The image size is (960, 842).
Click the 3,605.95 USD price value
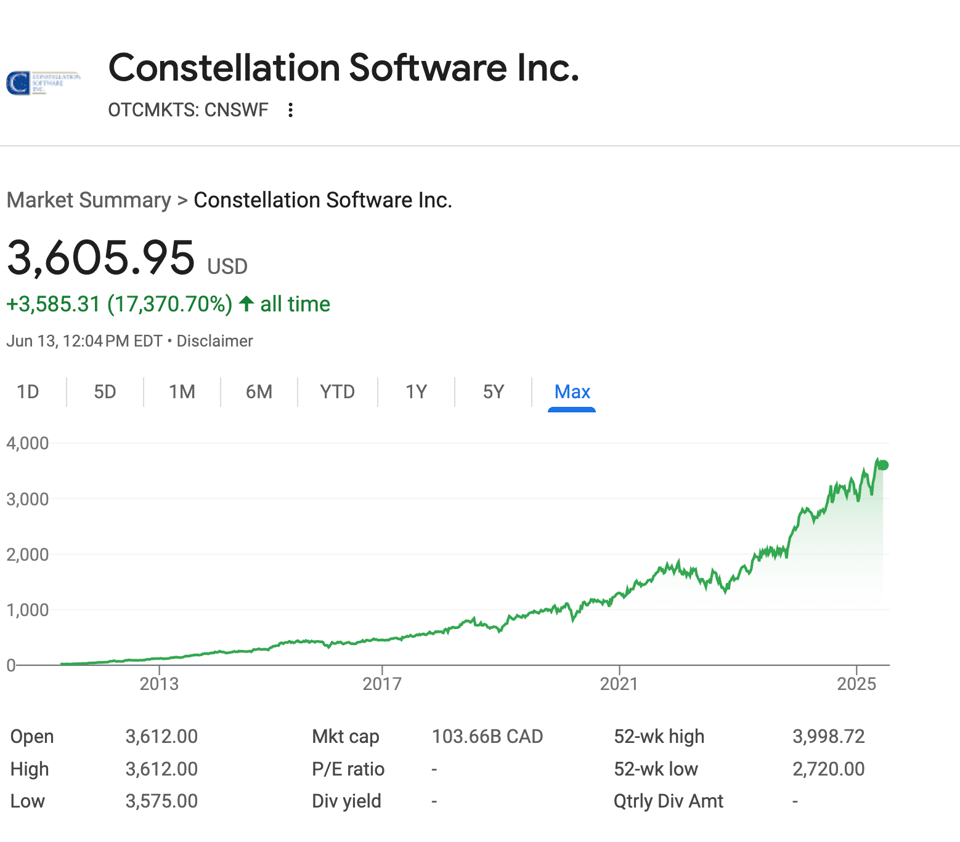101,258
